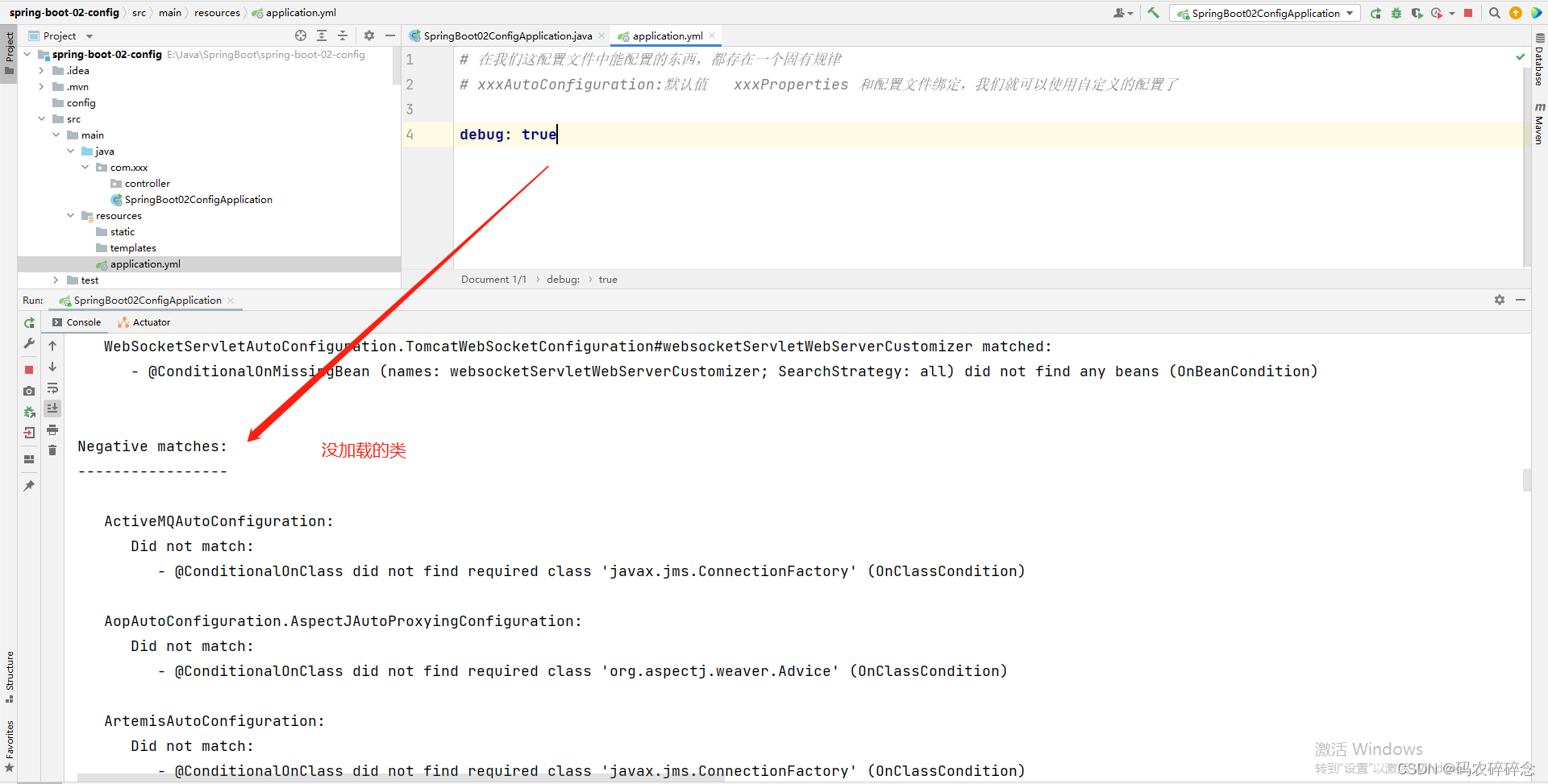The width and height of the screenshot is (1548, 784).
Task: Open Run panel settings gear
Action: click(1500, 300)
